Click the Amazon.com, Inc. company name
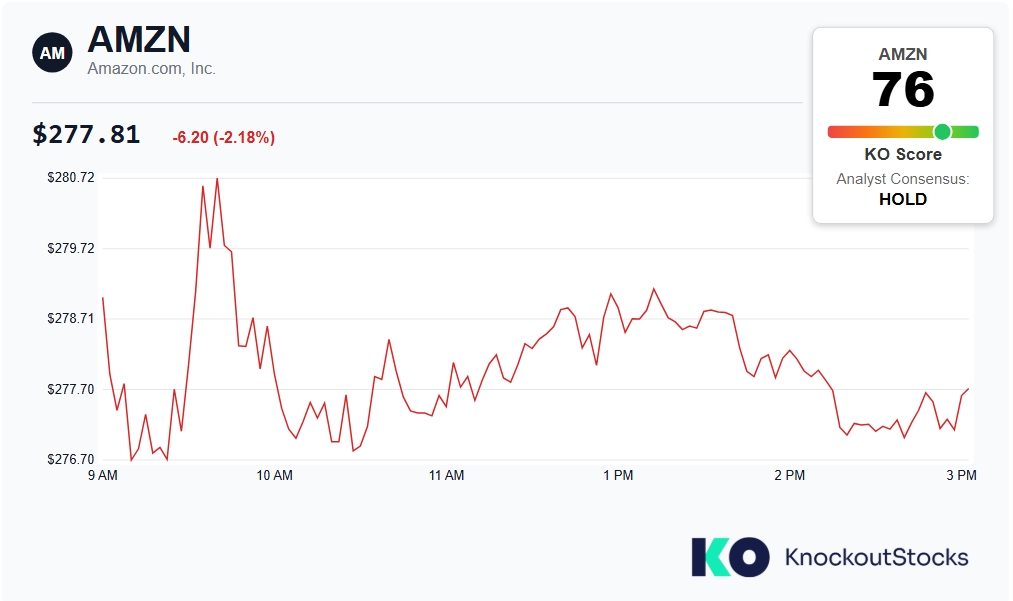Screen dimensions: 1013x601 (152, 69)
